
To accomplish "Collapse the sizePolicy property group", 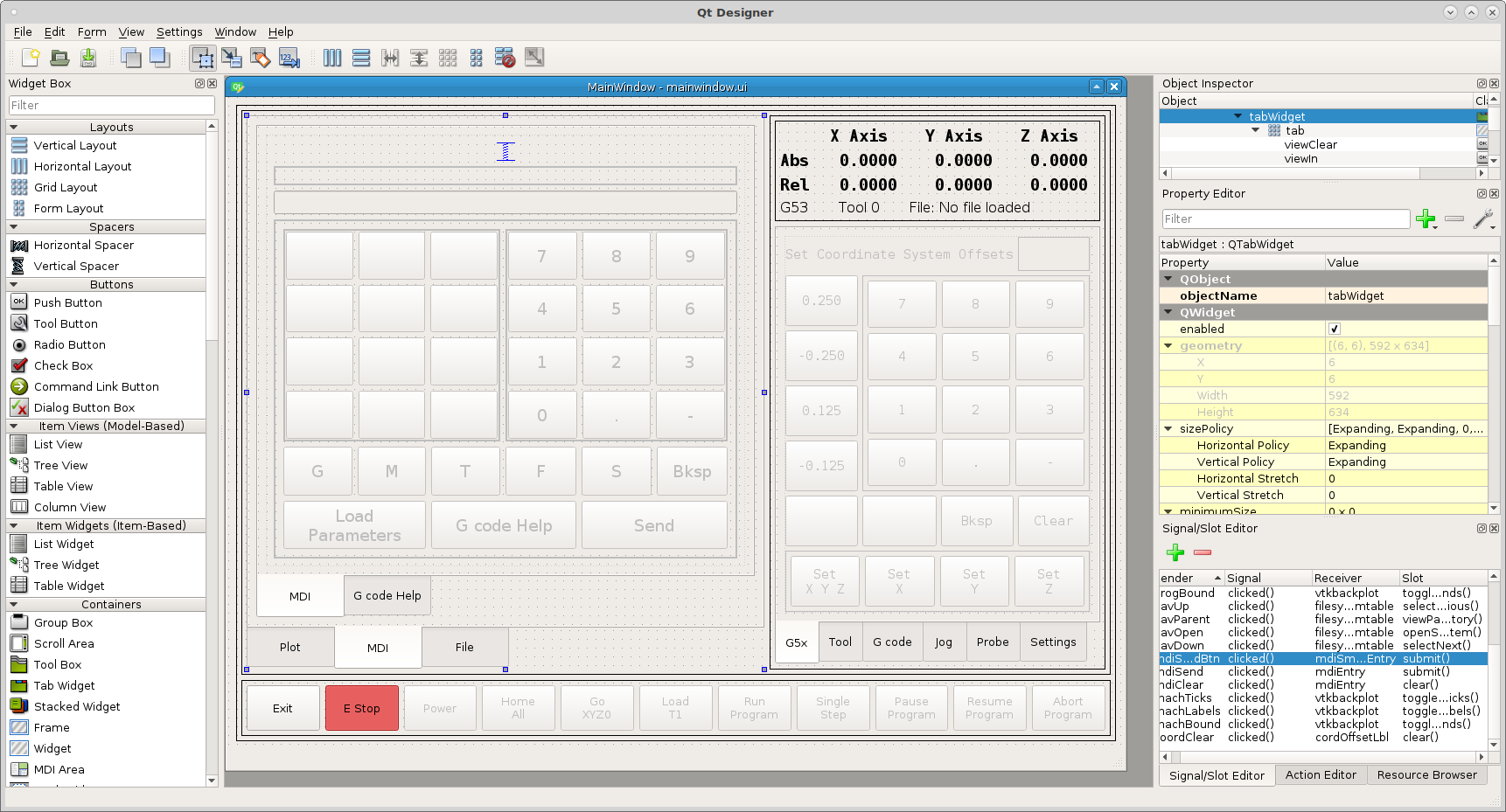I will (x=1168, y=428).
